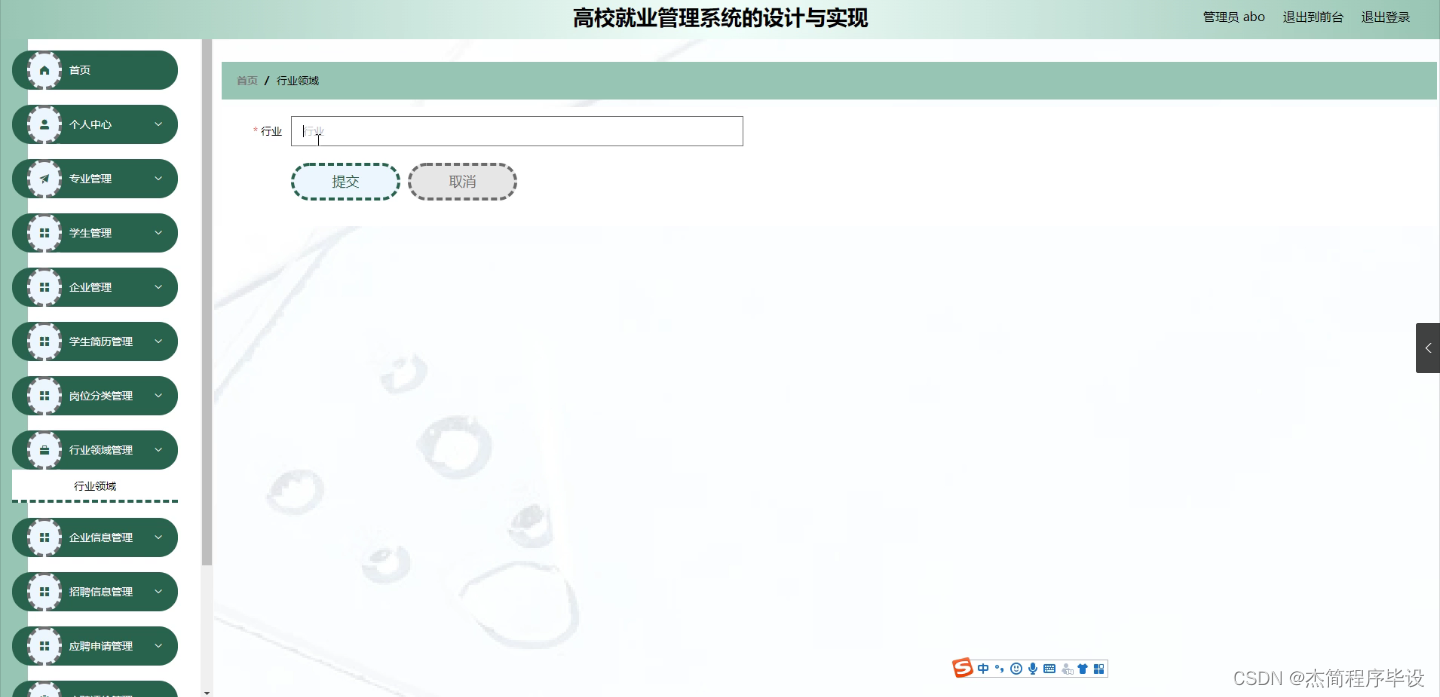
Task: Expand the 企业管理 menu
Action: pyautogui.click(x=94, y=287)
